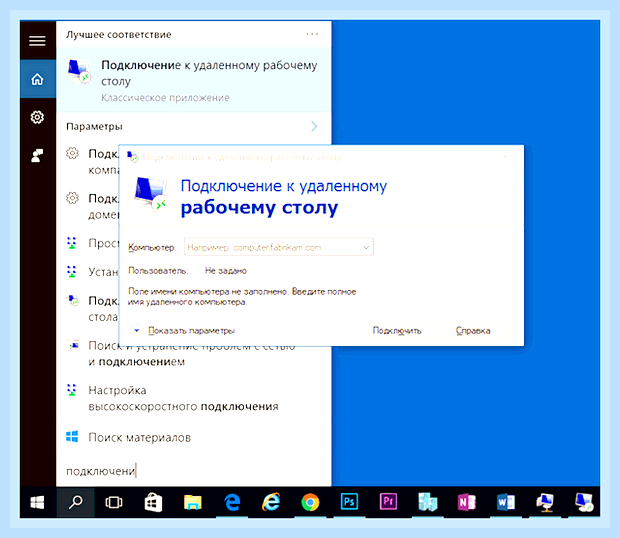
Task: Open the hamburger menu in search panel
Action: point(37,40)
